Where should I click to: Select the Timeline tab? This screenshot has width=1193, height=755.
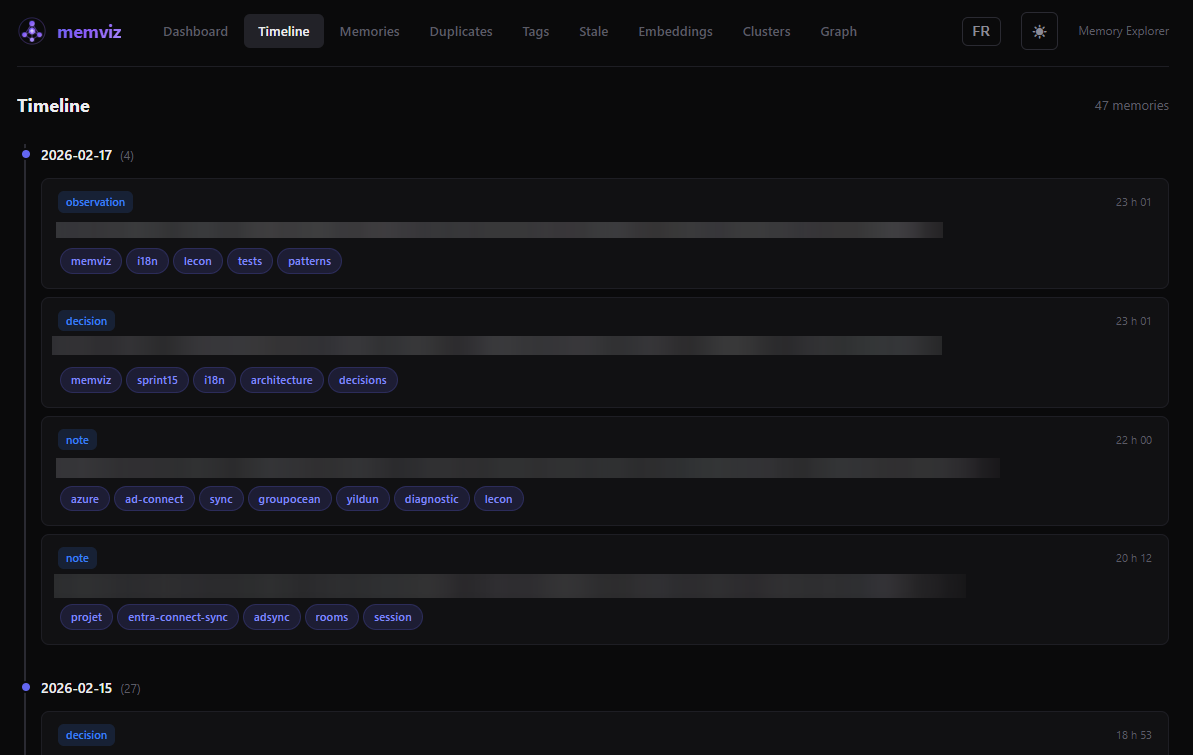coord(284,31)
